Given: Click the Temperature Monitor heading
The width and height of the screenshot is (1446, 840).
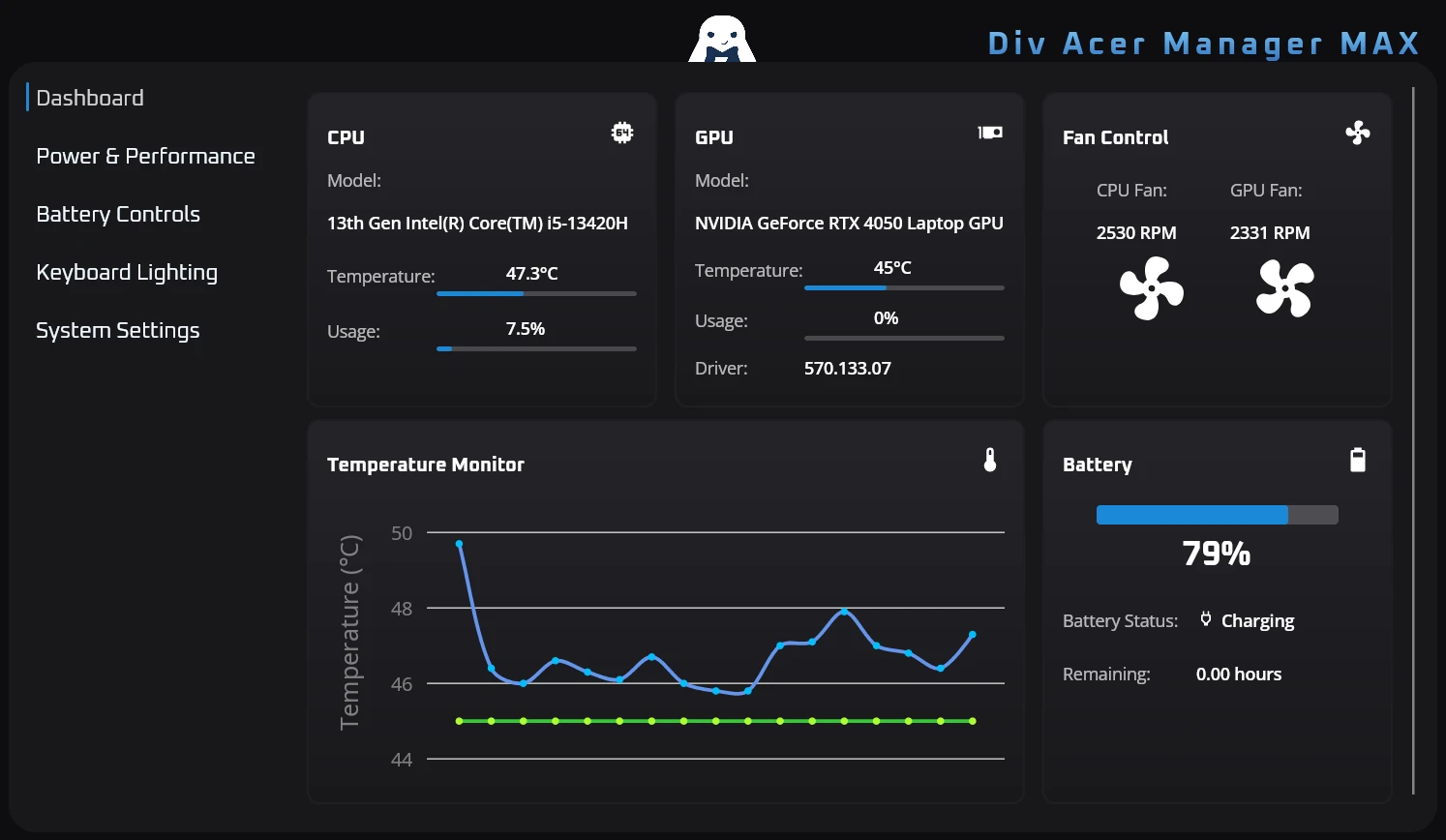Looking at the screenshot, I should 426,465.
